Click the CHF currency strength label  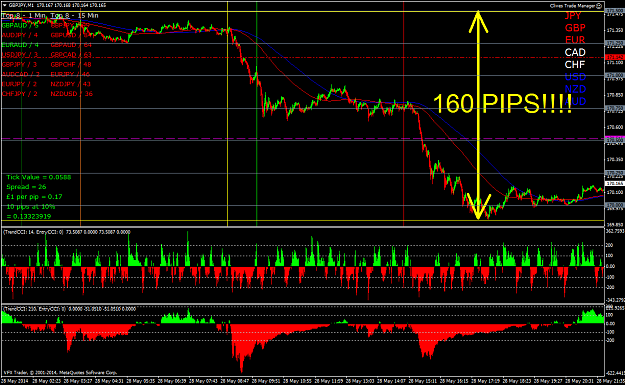pos(575,65)
